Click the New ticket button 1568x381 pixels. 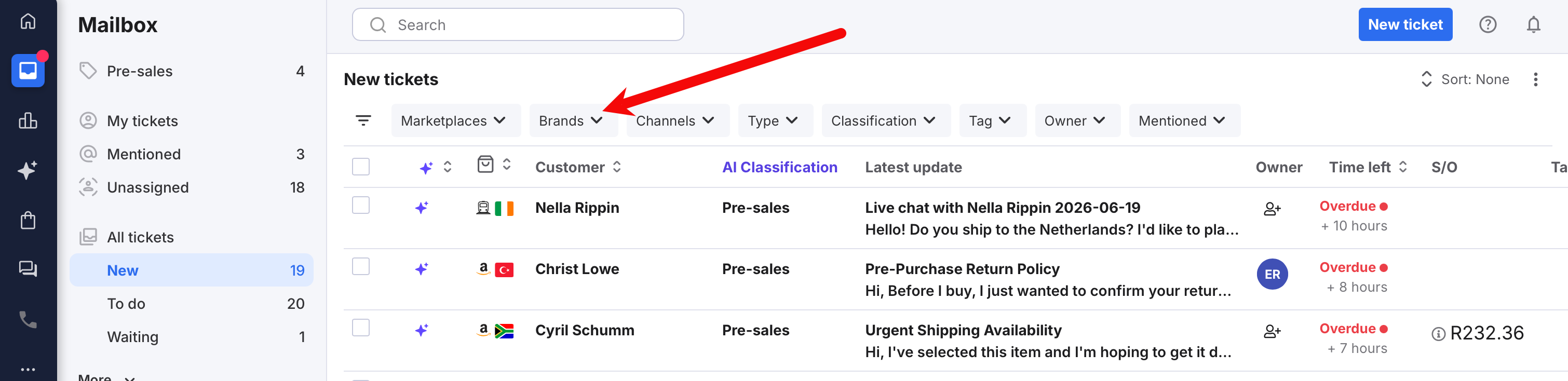point(1405,24)
